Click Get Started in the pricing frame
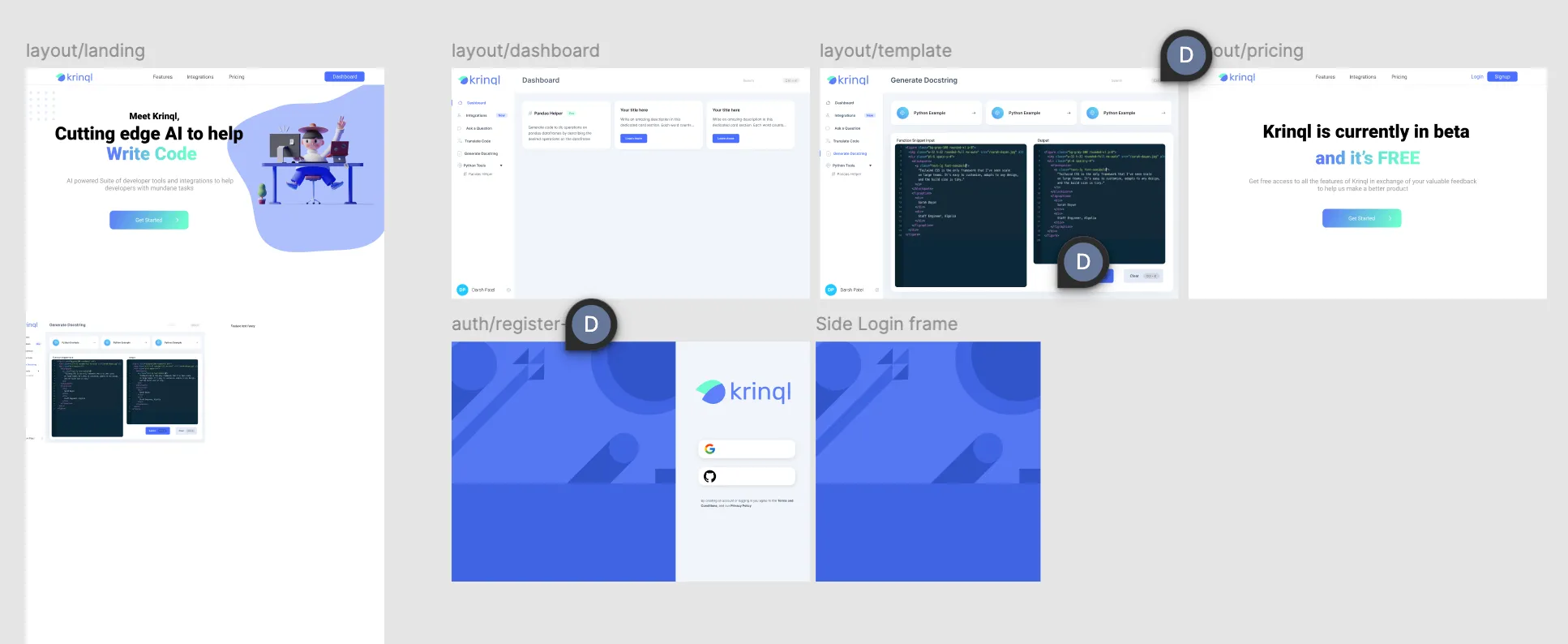 1362,218
